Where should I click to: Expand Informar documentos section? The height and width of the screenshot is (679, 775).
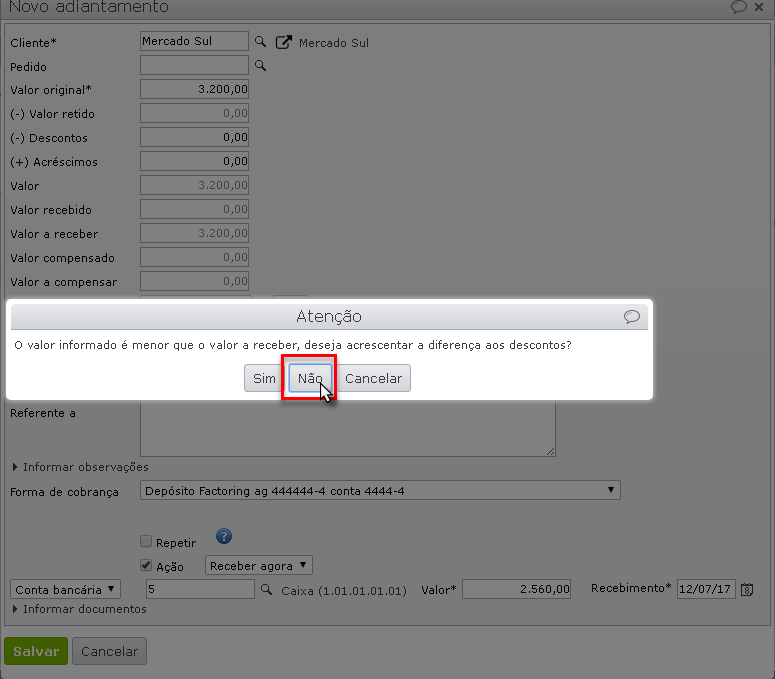pos(79,609)
